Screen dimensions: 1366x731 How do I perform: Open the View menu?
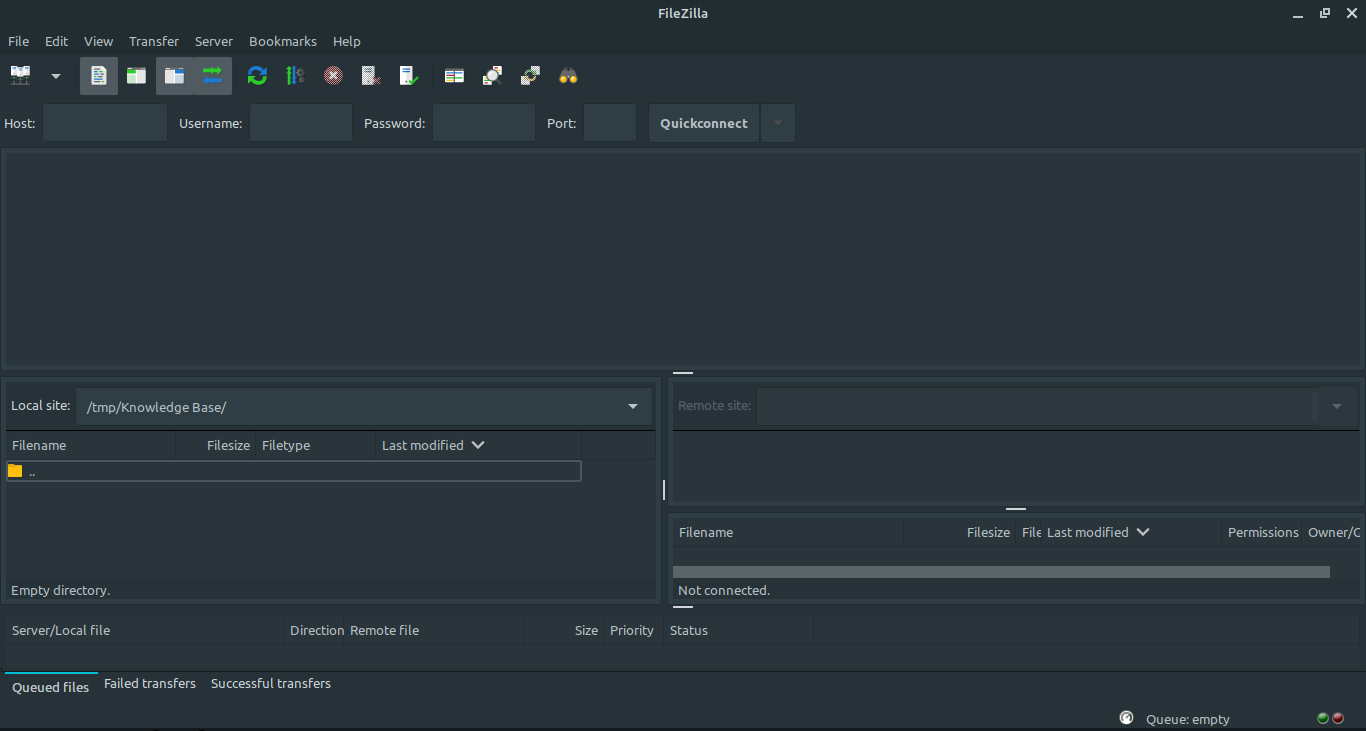98,41
